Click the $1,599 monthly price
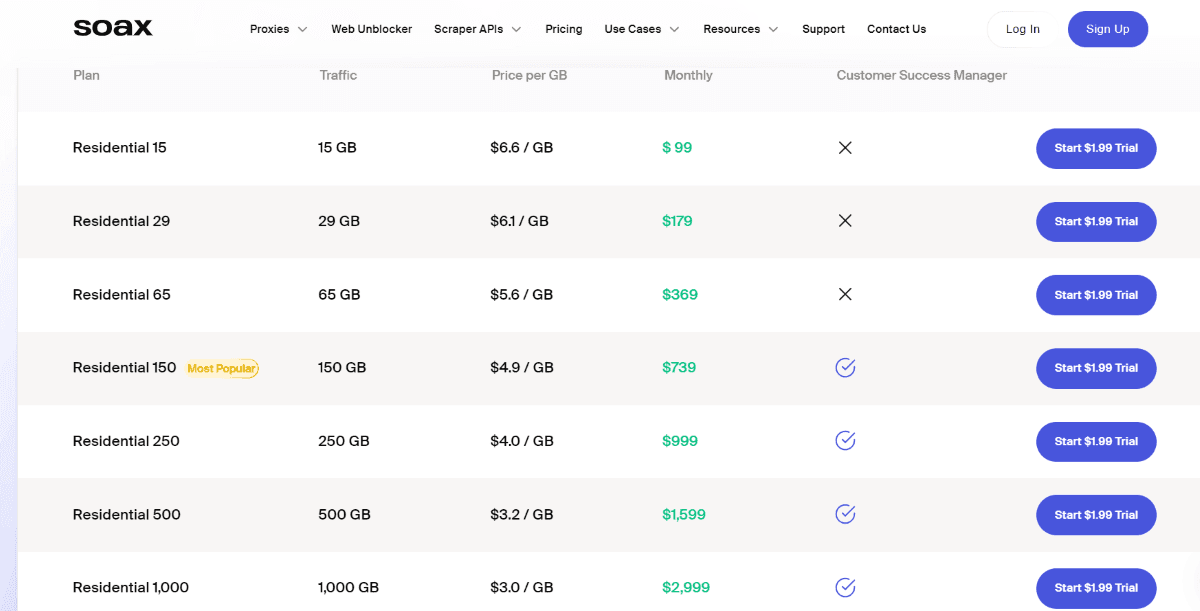This screenshot has width=1200, height=611. click(684, 514)
